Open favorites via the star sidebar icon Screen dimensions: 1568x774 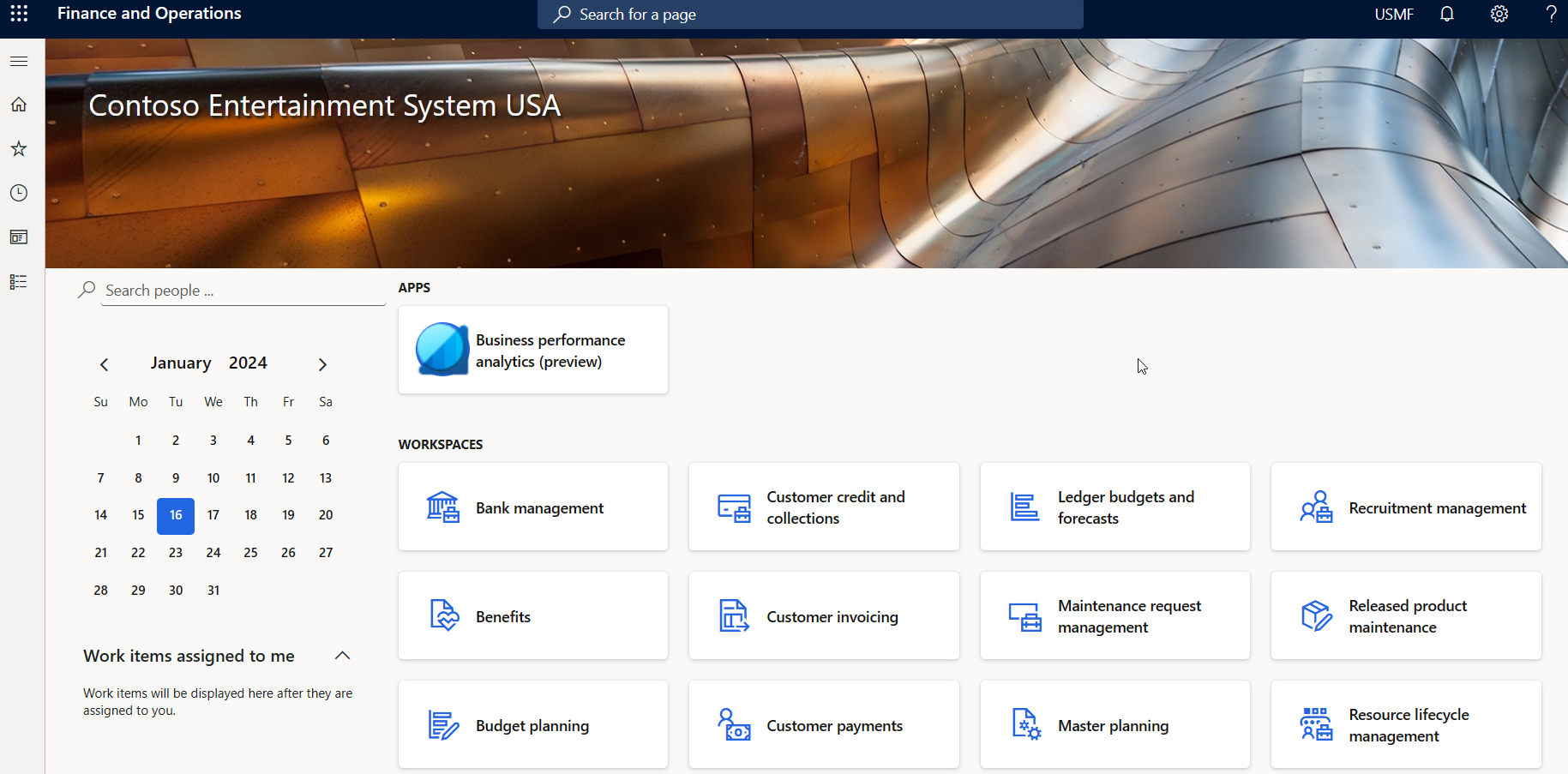pyautogui.click(x=18, y=148)
